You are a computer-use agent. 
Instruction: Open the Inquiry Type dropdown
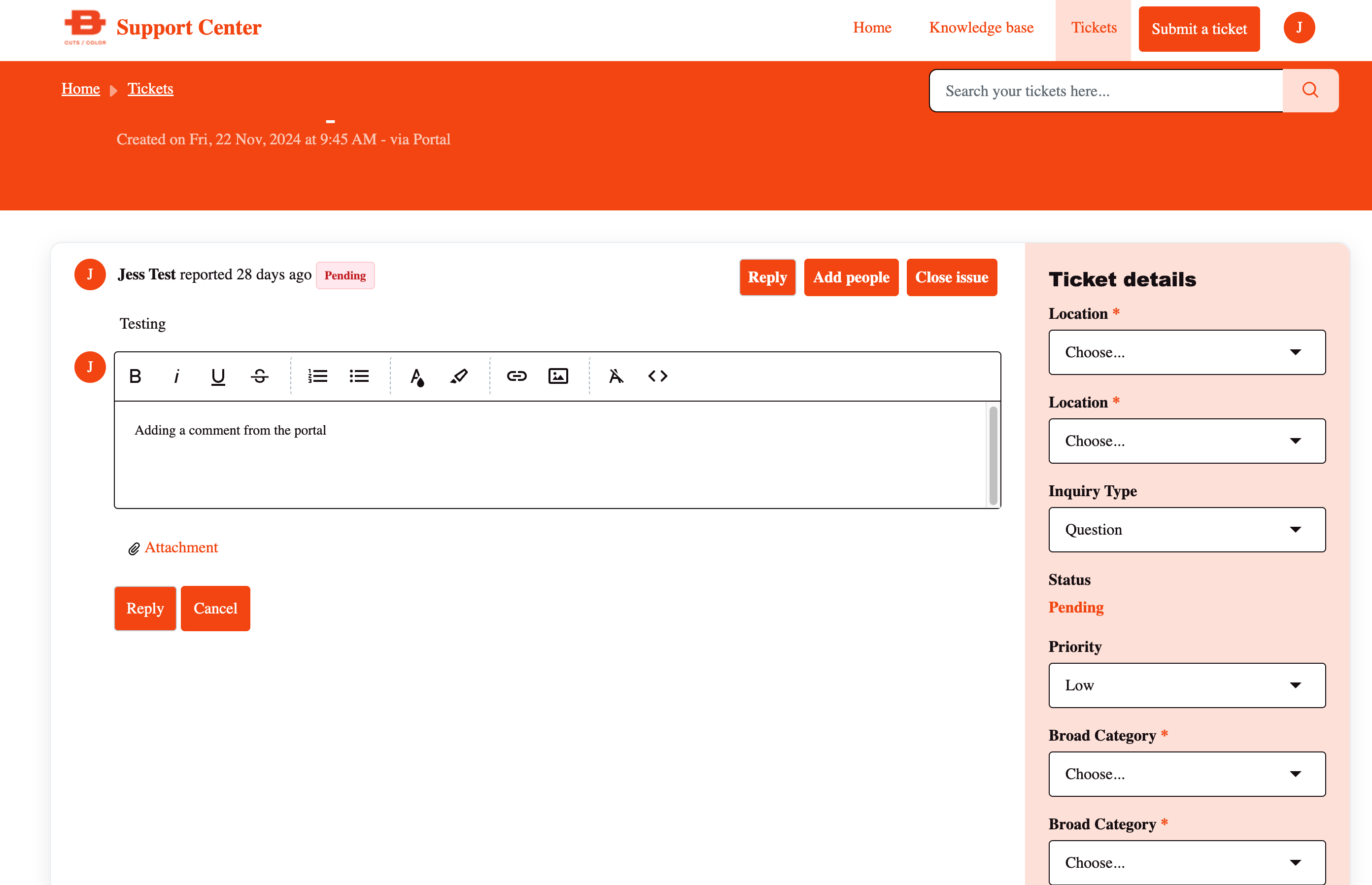pos(1186,529)
